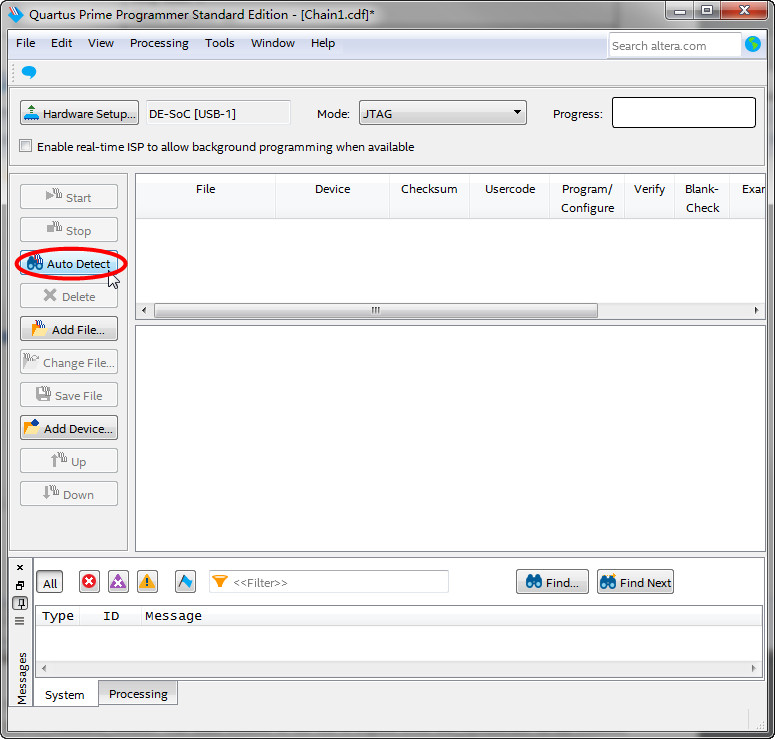The height and width of the screenshot is (739, 775).
Task: Click the Blank-Check column header
Action: [x=702, y=198]
